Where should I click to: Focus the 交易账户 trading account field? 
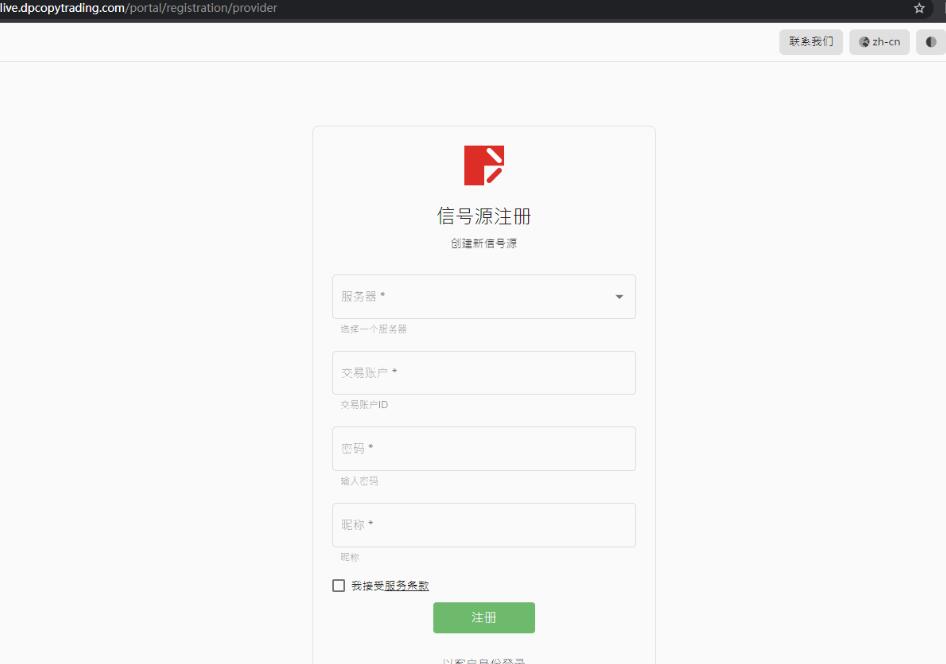484,373
